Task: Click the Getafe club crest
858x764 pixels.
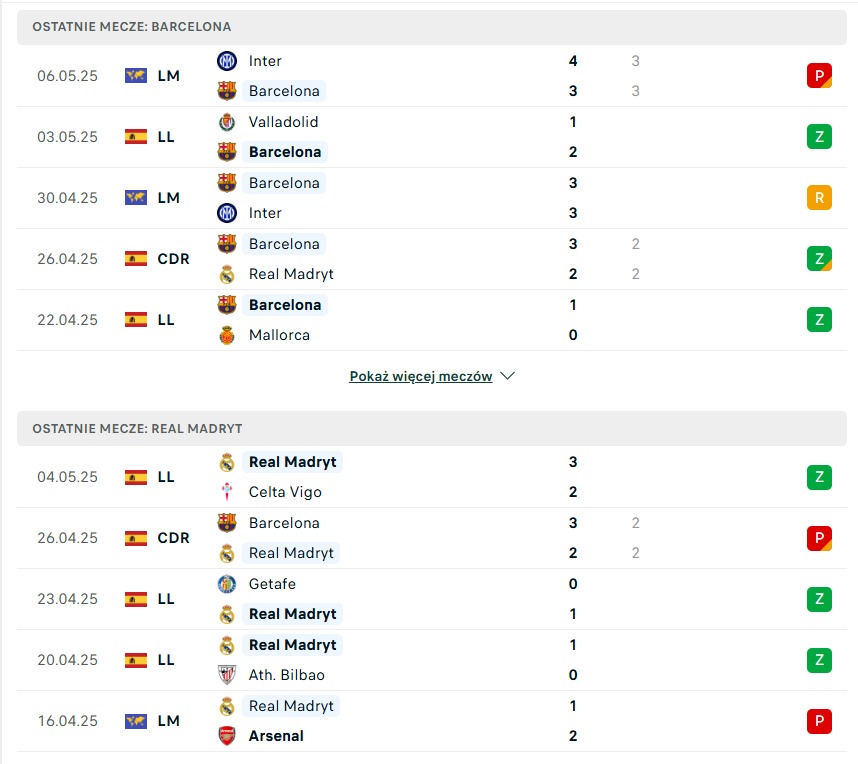Action: tap(227, 584)
